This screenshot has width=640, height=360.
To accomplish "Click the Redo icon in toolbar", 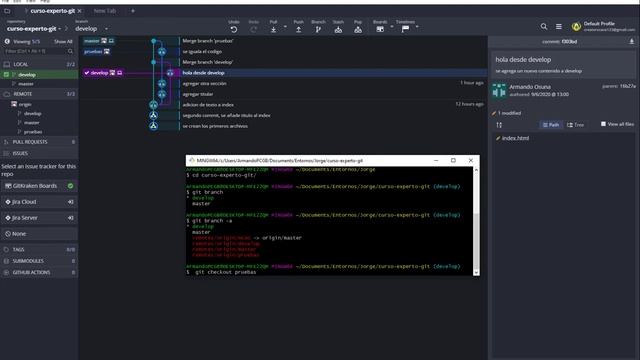I will [253, 29].
